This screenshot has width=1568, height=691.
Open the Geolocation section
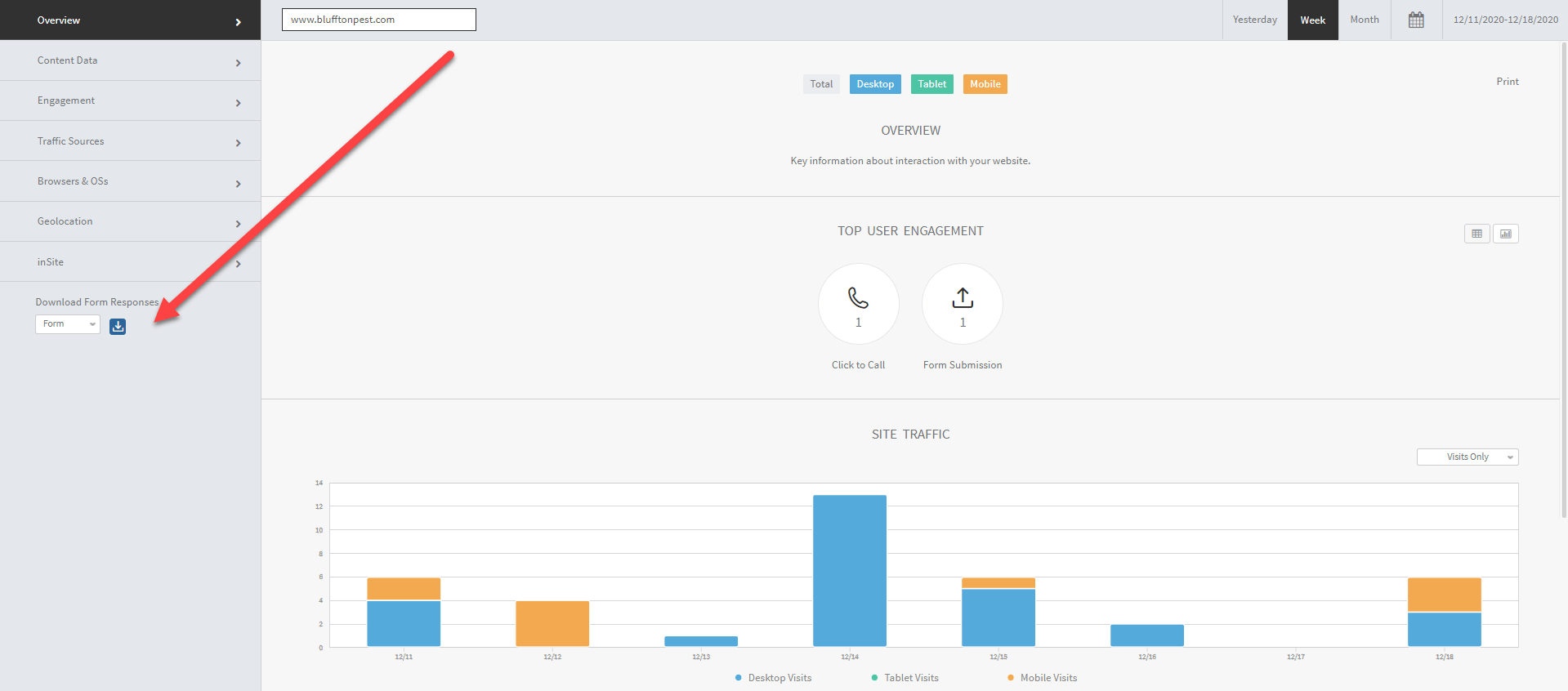131,221
